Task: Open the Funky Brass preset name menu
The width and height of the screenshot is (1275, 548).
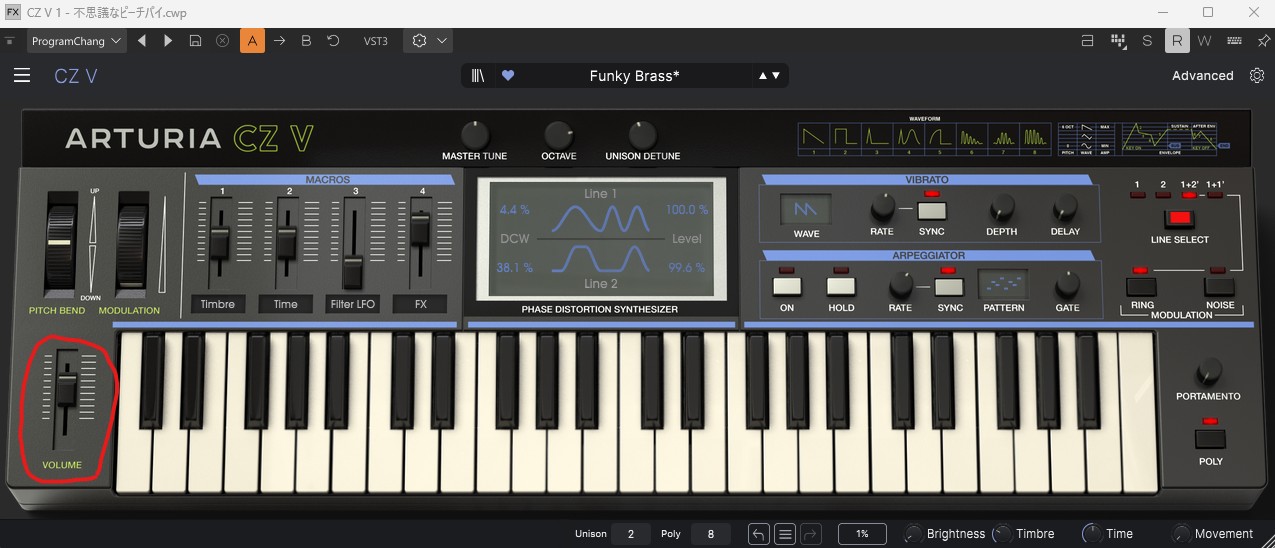Action: coord(634,76)
